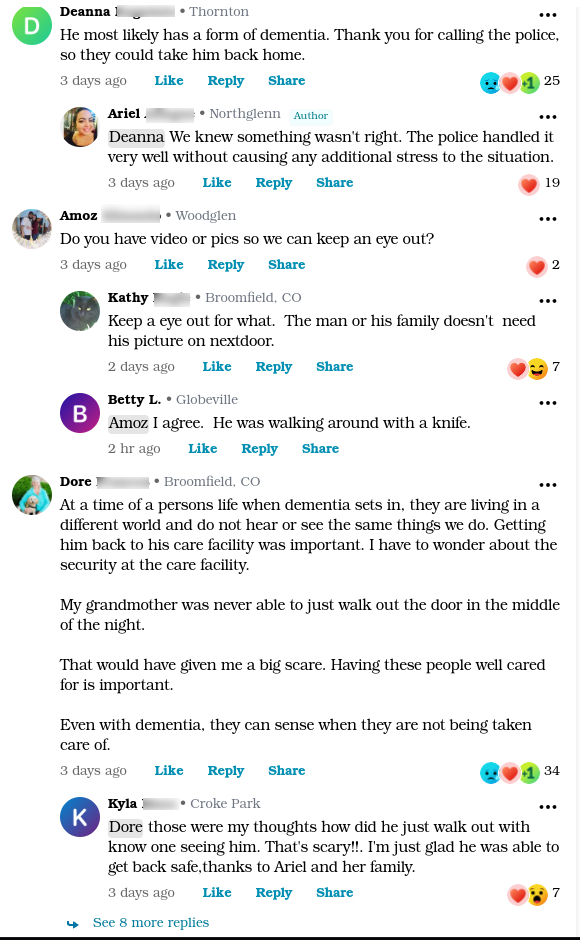
Task: Click the reaction emojis on Deanna's comment
Action: coord(510,82)
